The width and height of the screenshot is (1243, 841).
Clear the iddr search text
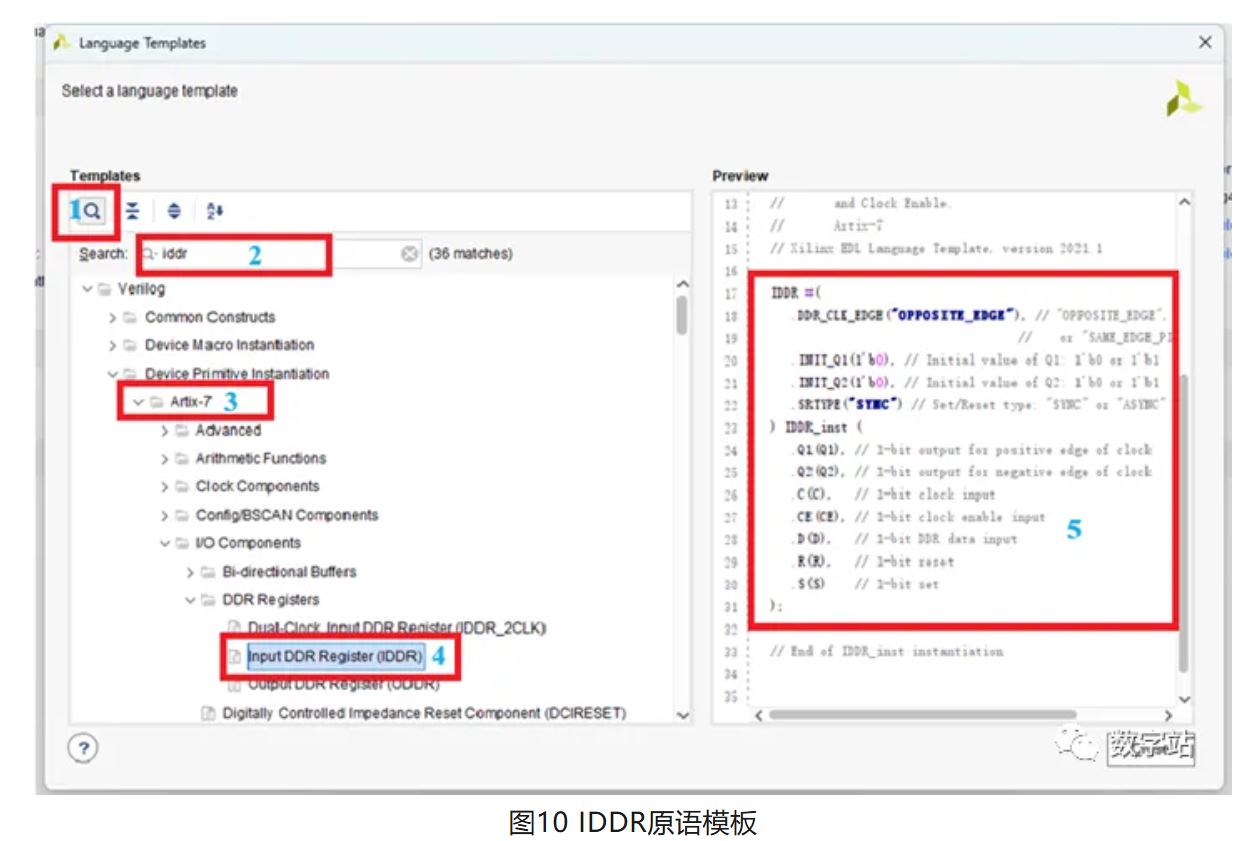(410, 254)
